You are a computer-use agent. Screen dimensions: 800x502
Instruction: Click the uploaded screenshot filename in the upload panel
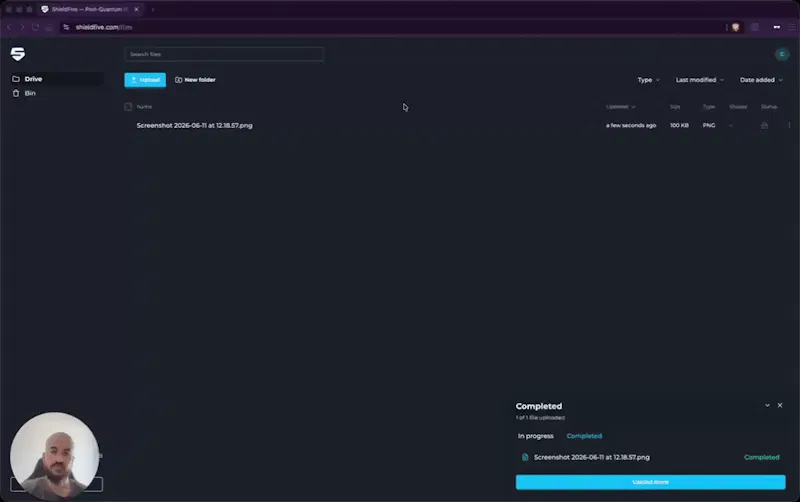click(592, 457)
